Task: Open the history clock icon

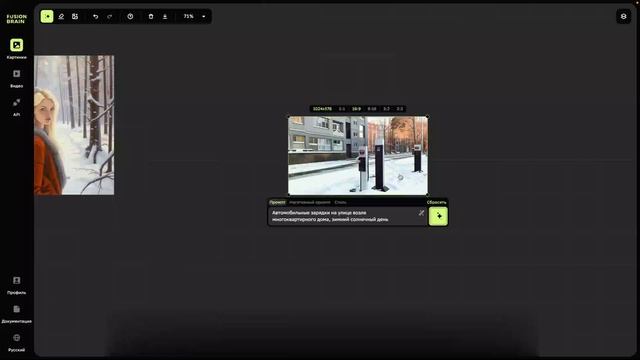Action: 130,16
